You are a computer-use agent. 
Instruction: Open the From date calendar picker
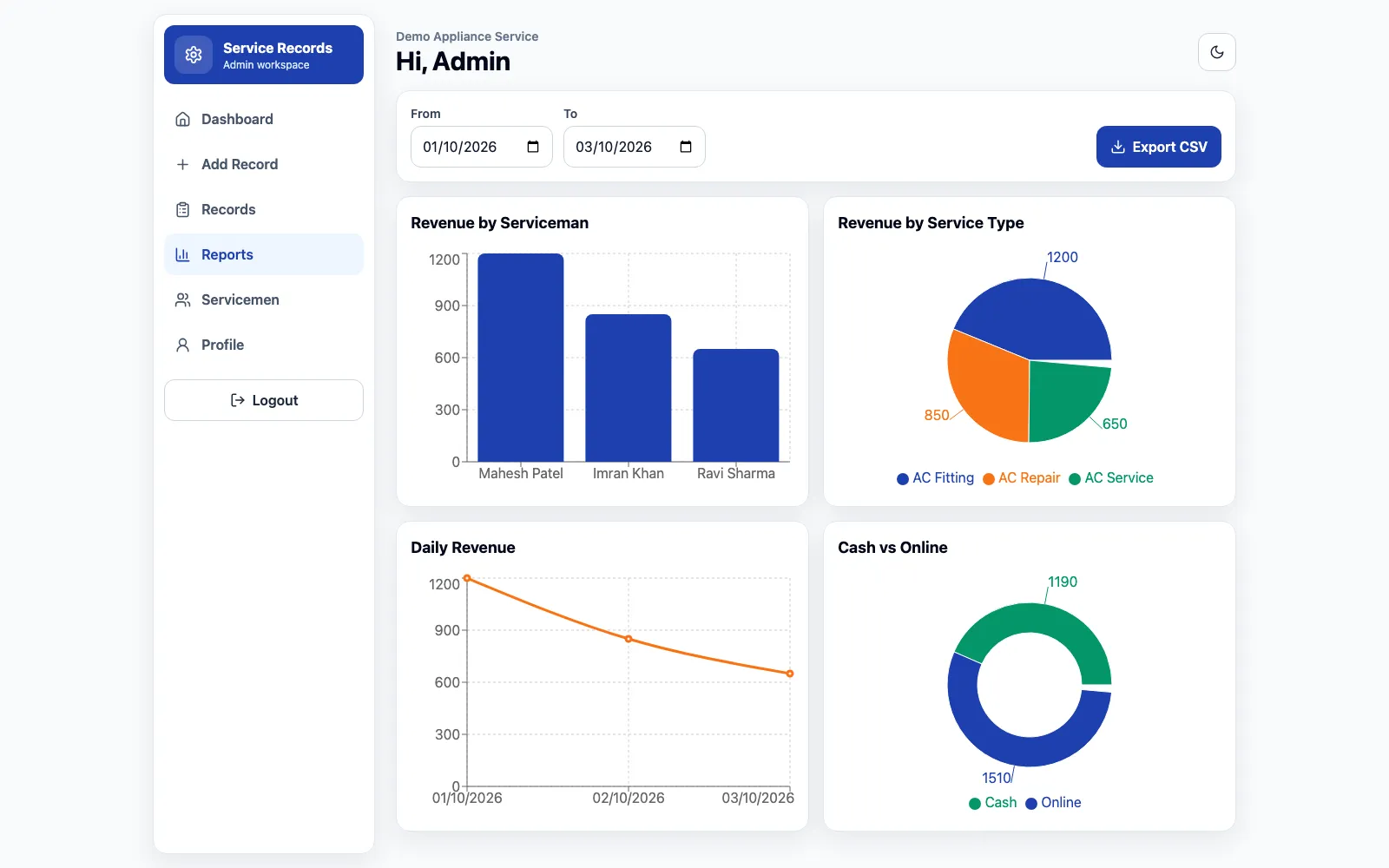533,147
